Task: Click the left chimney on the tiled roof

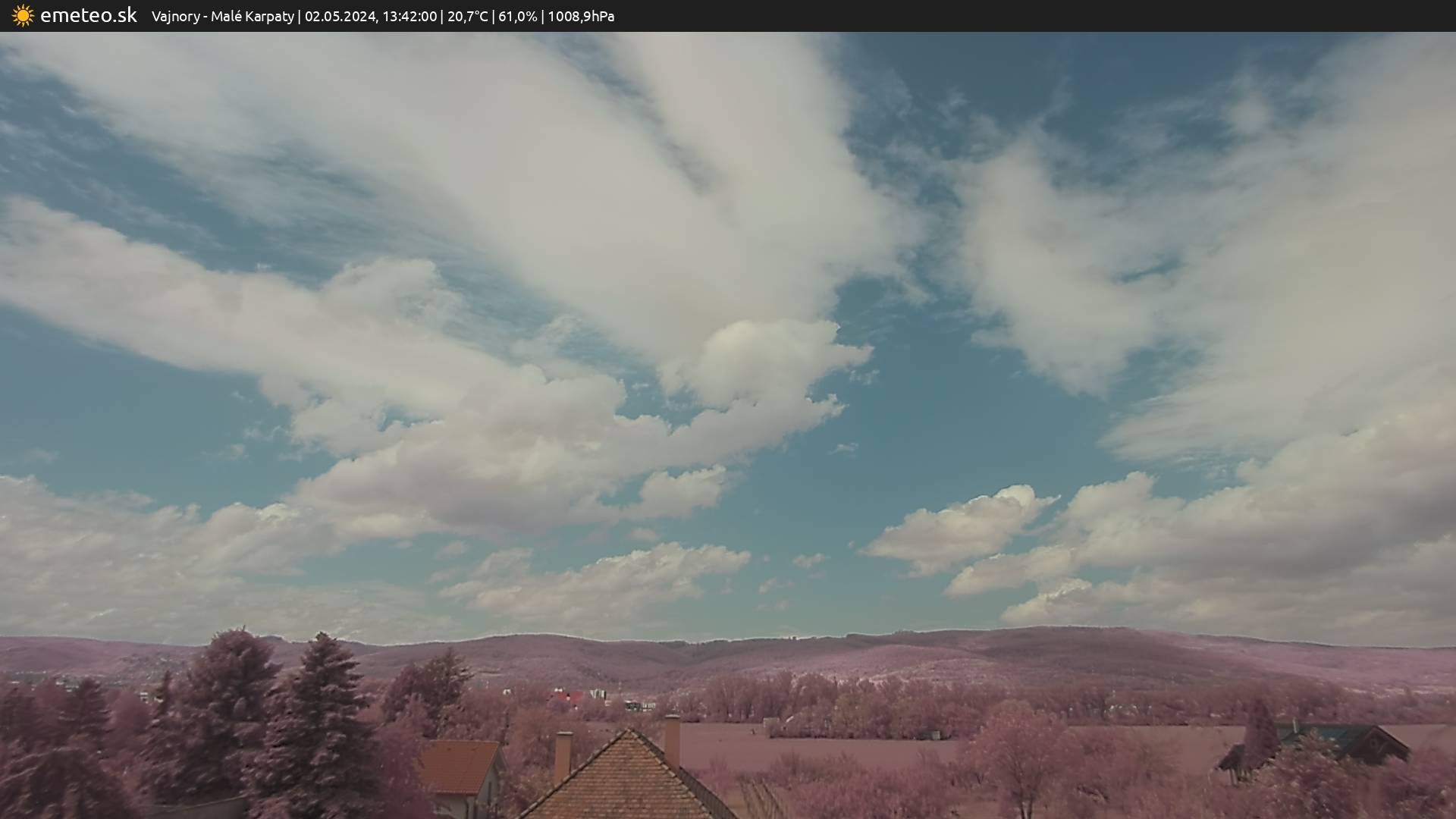Action: click(563, 755)
